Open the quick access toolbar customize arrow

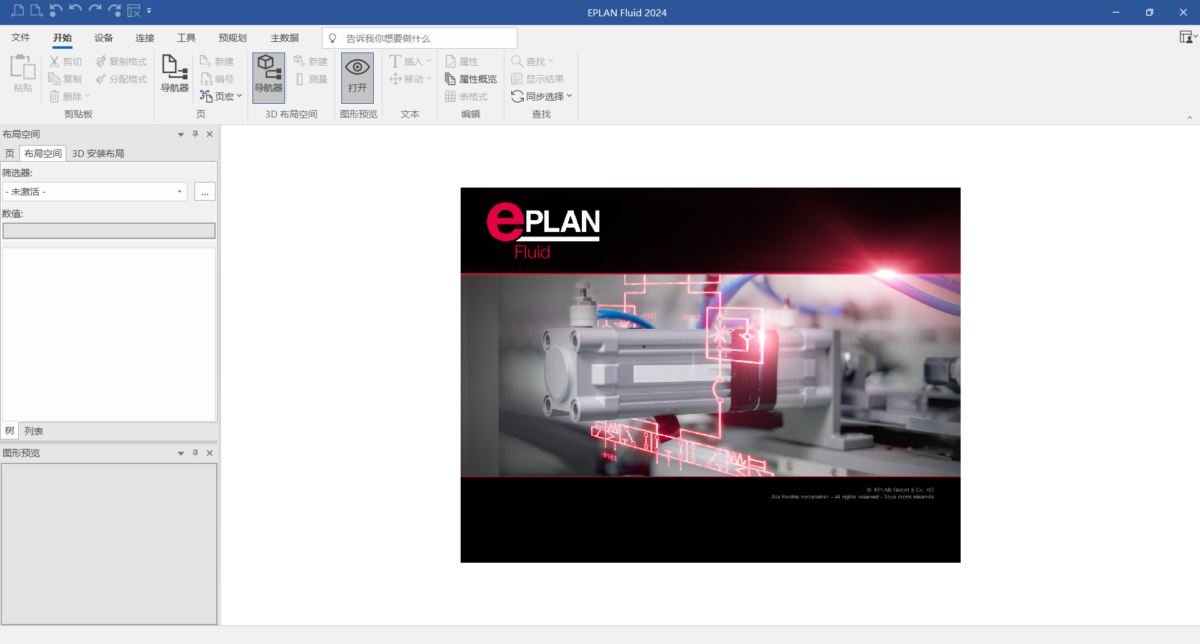pos(149,12)
